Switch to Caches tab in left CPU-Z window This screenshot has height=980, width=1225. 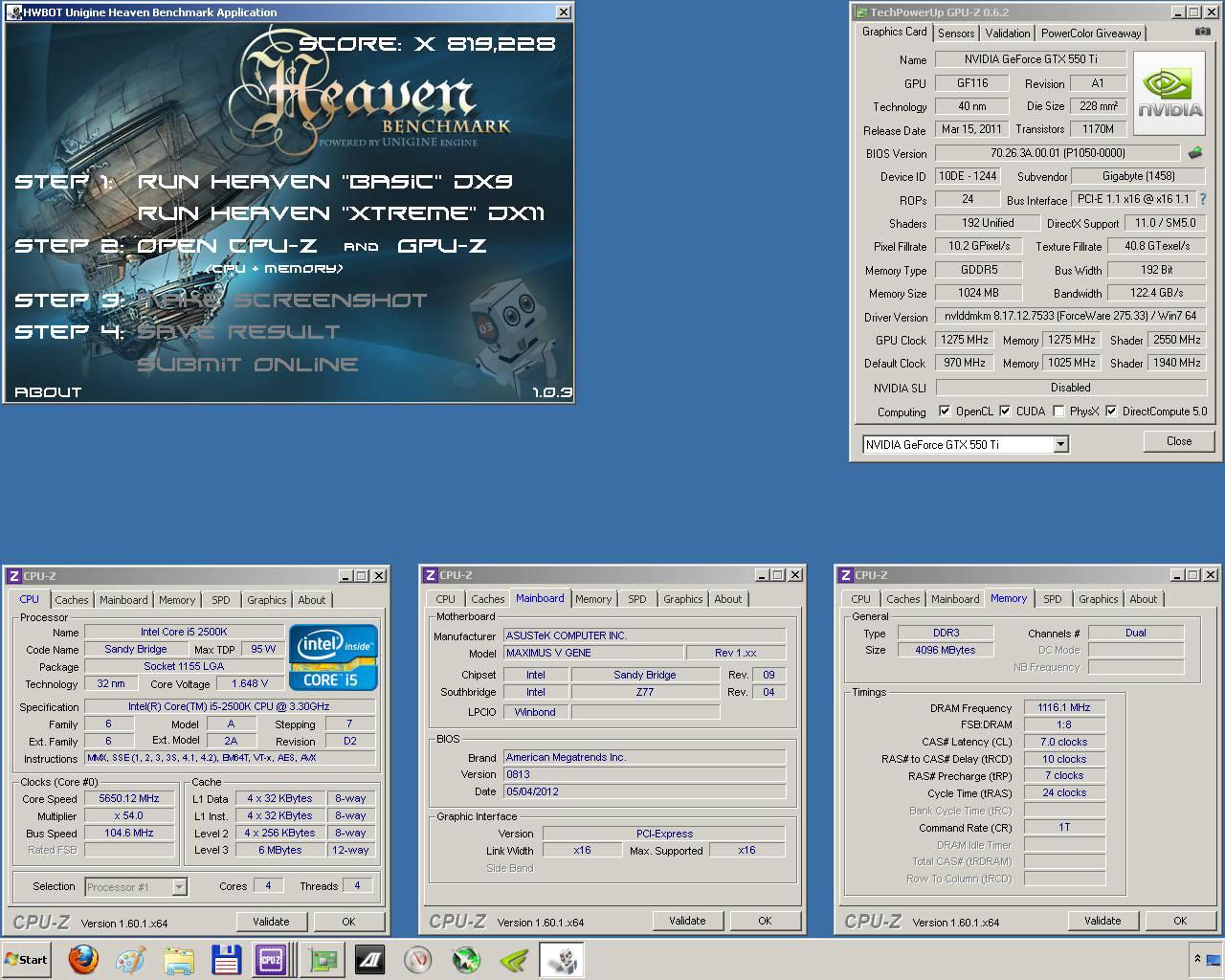tap(71, 600)
